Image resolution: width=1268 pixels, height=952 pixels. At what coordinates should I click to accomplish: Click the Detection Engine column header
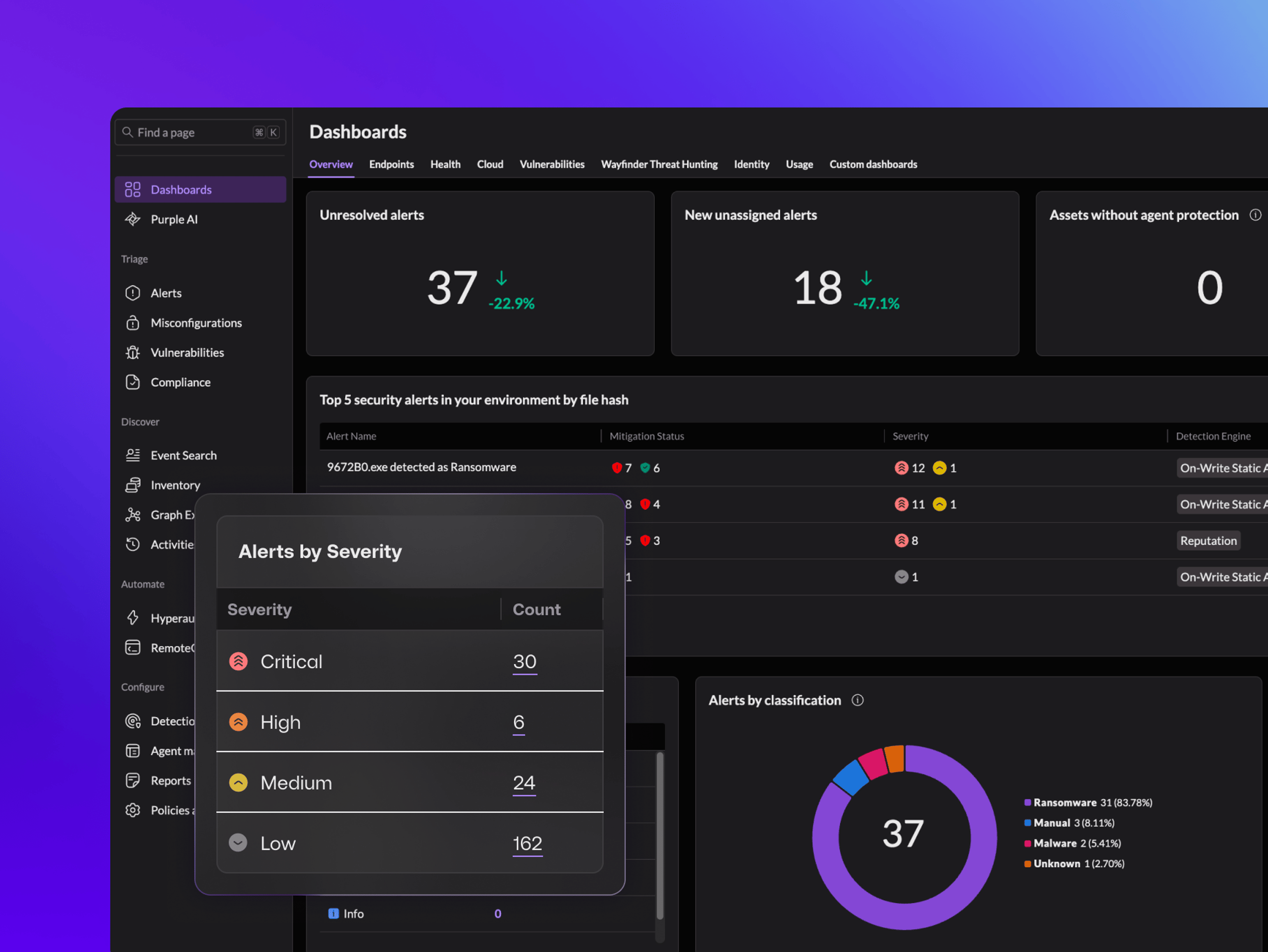click(x=1213, y=437)
